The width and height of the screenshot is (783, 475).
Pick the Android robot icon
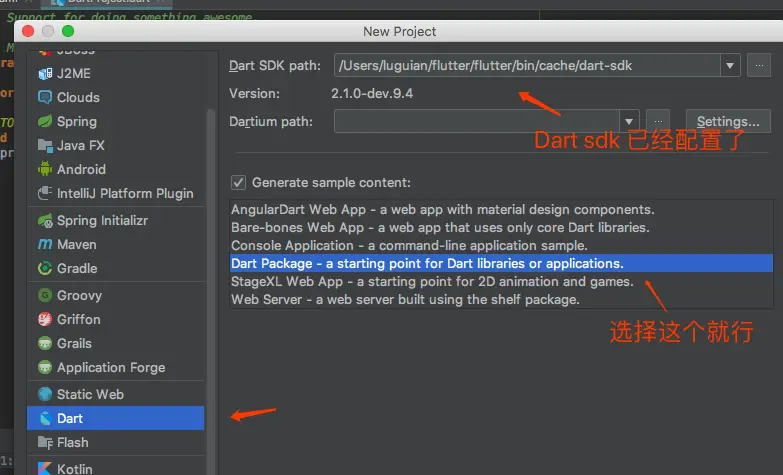45,169
